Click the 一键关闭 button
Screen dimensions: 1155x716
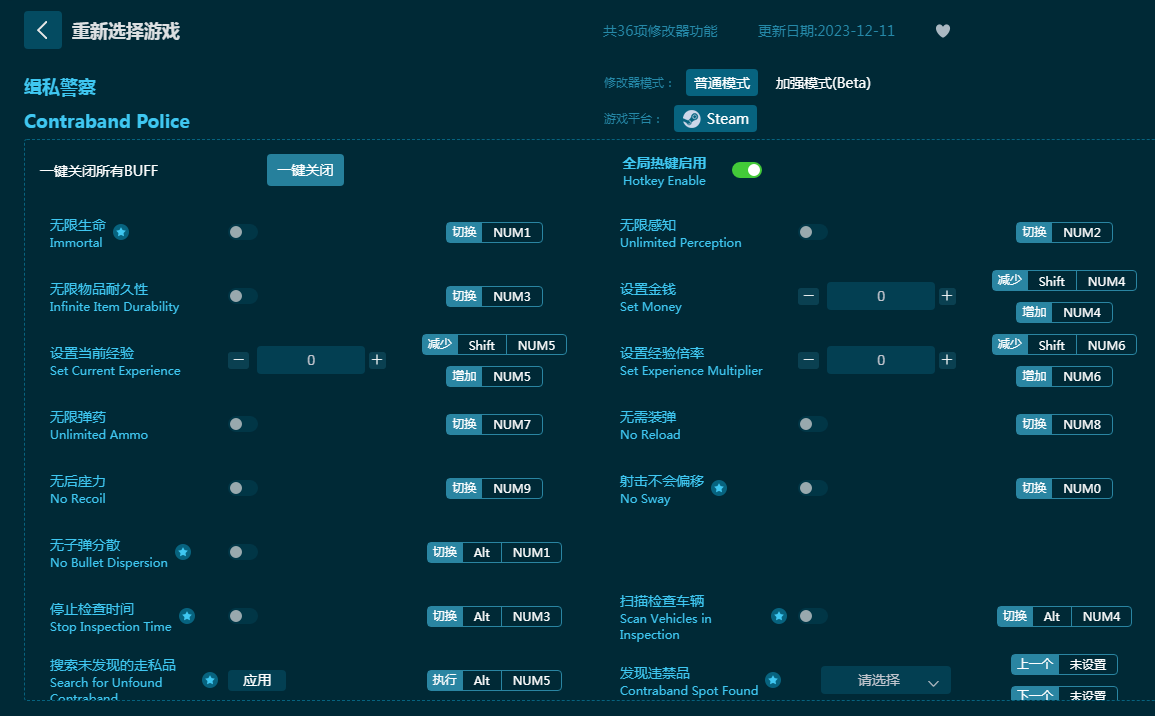305,170
